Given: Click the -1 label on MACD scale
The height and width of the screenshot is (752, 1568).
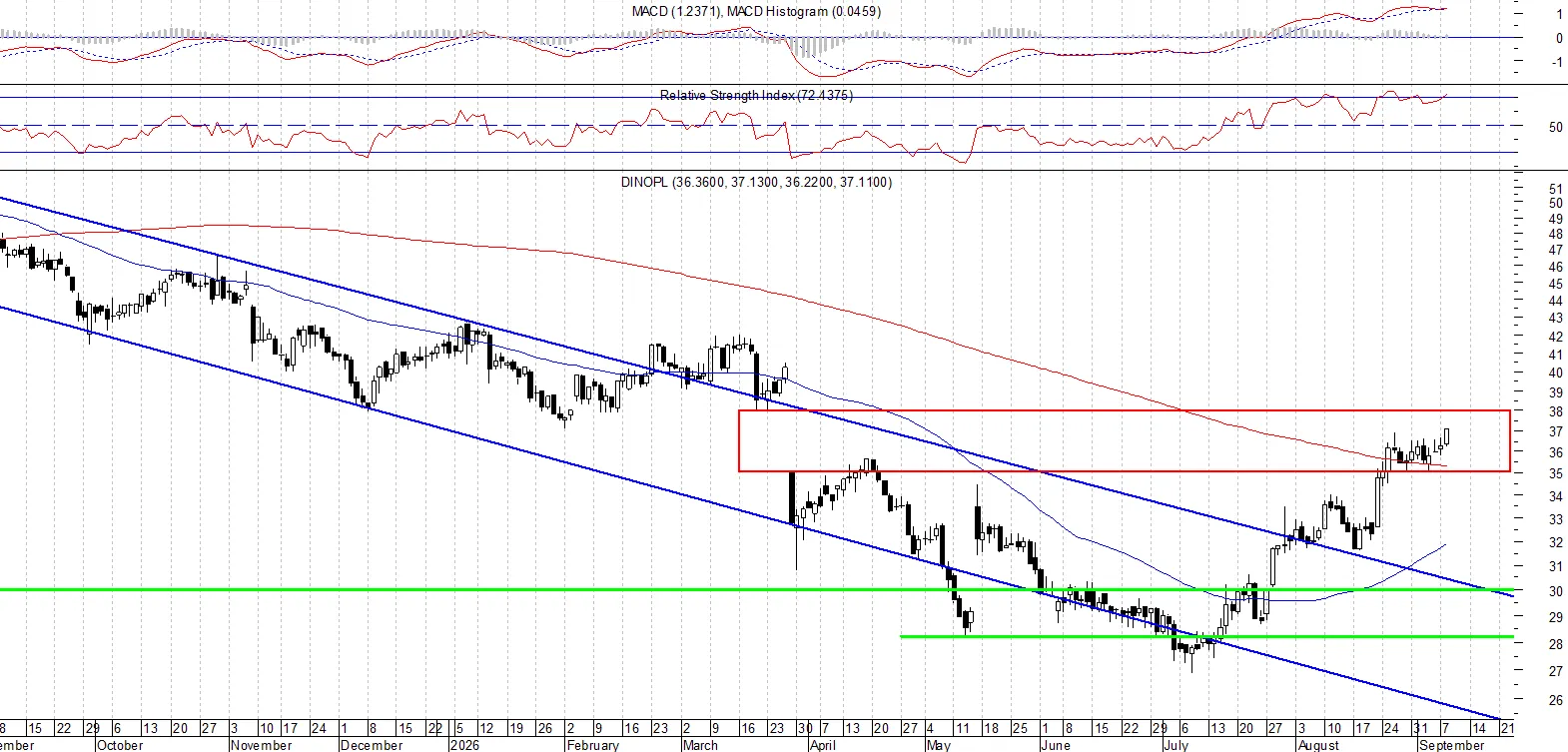Looking at the screenshot, I should [x=1557, y=62].
